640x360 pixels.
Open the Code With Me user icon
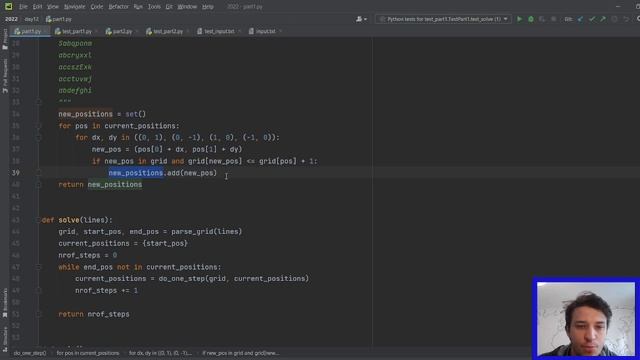point(361,19)
